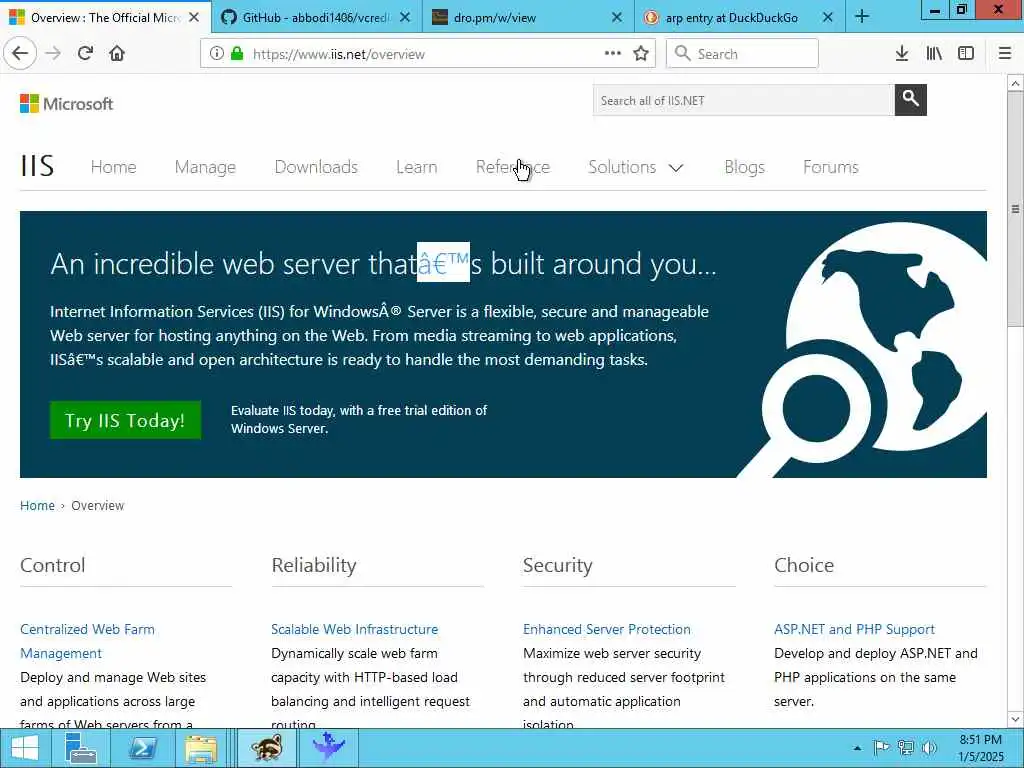Viewport: 1024px width, 768px height.
Task: Click the green secure padlock icon
Action: tap(237, 54)
